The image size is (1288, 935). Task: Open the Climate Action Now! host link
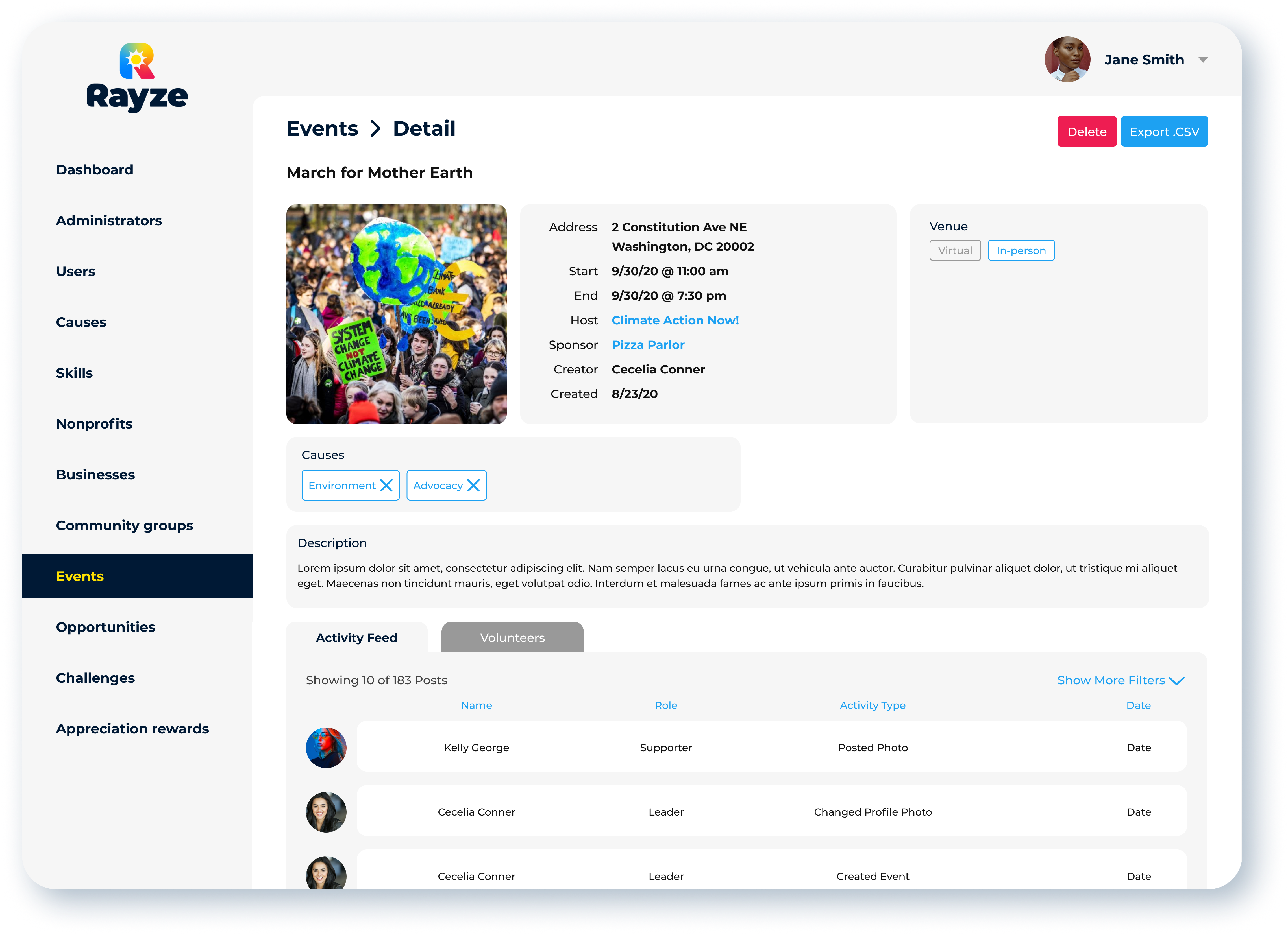pos(675,320)
